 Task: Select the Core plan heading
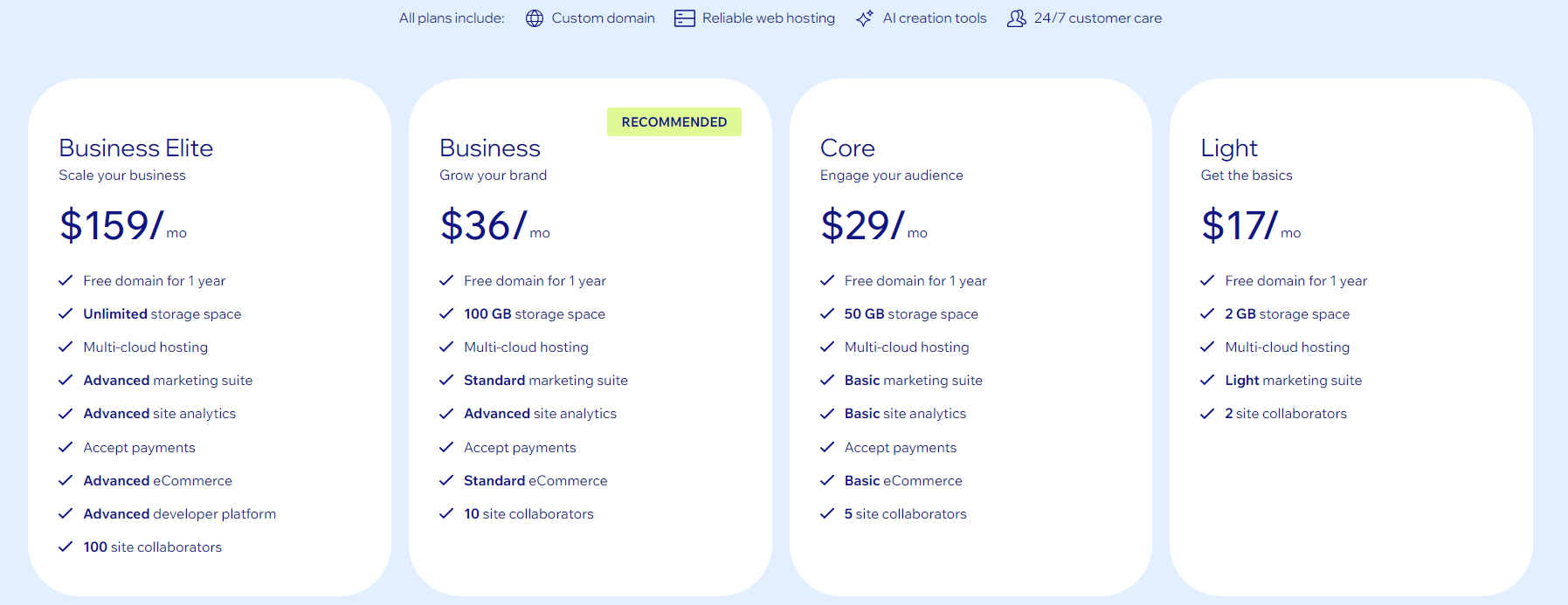tap(846, 148)
